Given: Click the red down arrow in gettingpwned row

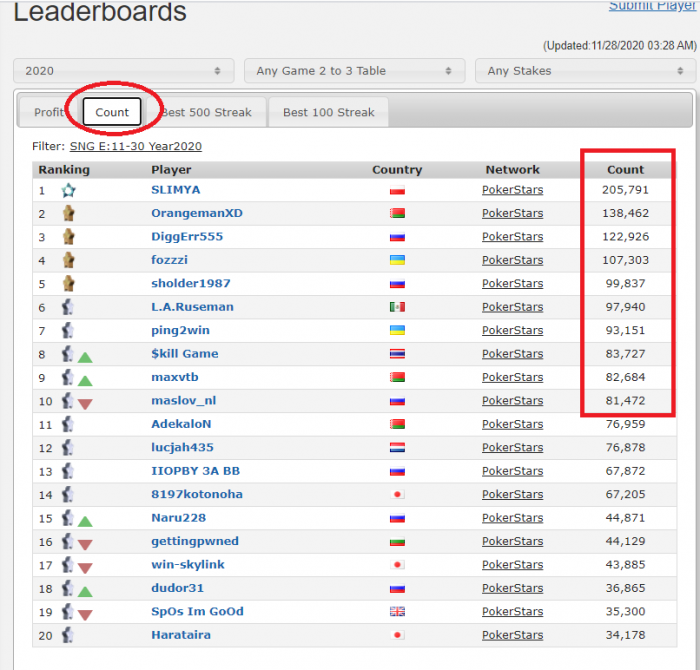Looking at the screenshot, I should click(85, 545).
